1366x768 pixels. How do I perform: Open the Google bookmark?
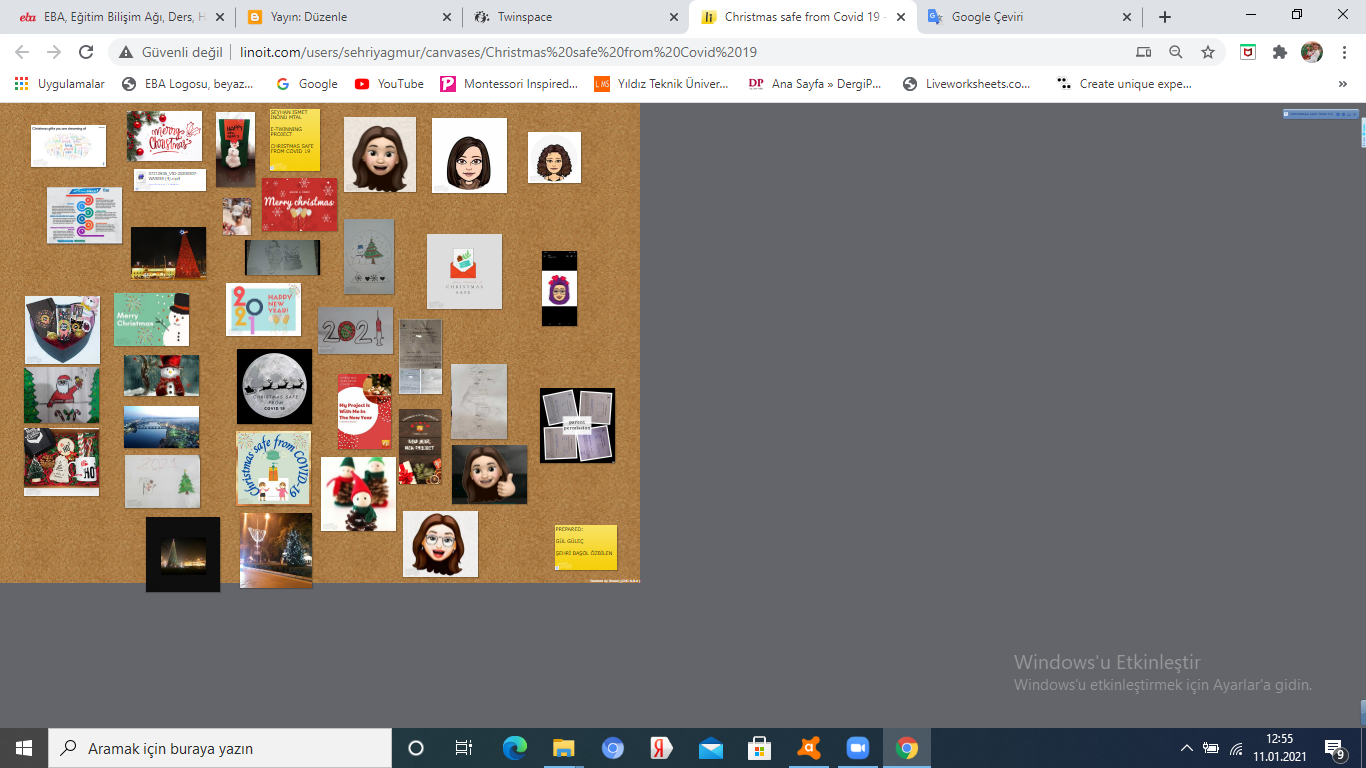coord(307,84)
